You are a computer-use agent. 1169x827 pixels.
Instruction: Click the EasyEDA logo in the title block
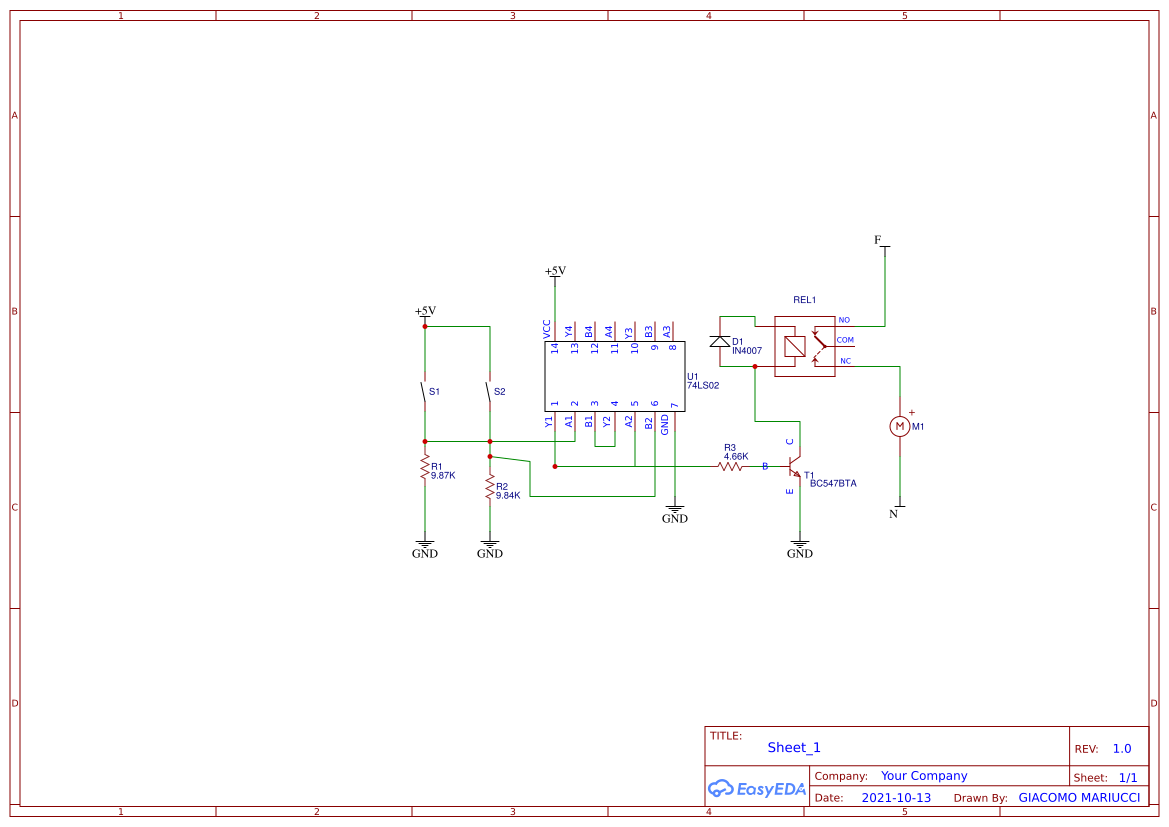[757, 789]
